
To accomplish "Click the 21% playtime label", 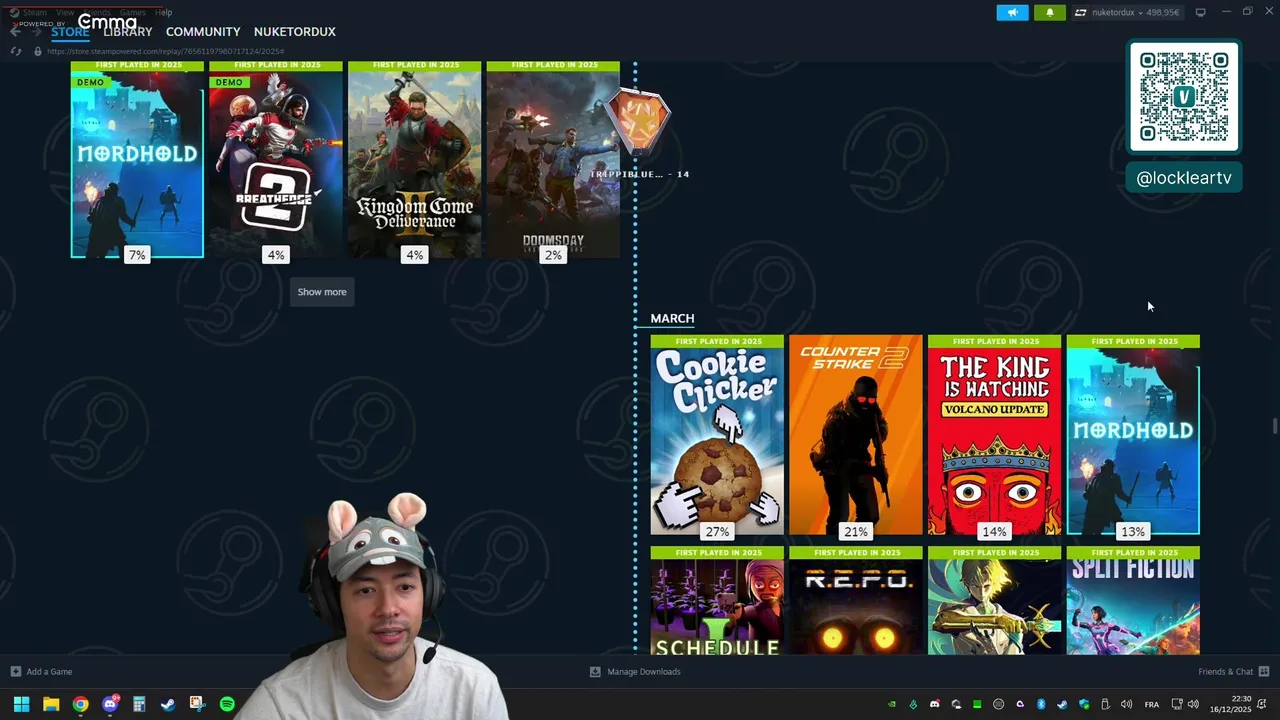I will pos(856,531).
